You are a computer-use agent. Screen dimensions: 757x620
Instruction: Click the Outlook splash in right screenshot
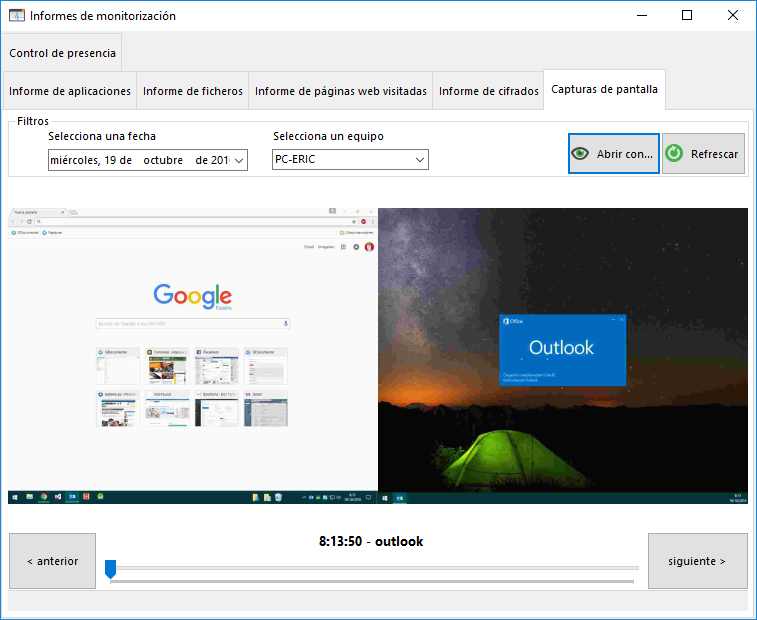pyautogui.click(x=562, y=350)
